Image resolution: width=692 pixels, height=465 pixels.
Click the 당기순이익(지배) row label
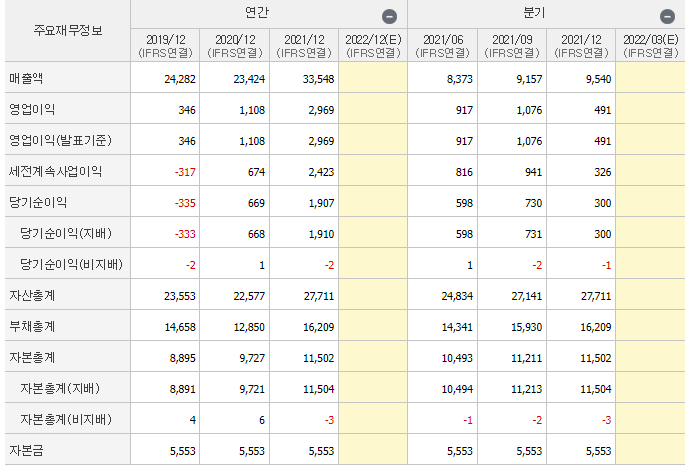pos(66,233)
